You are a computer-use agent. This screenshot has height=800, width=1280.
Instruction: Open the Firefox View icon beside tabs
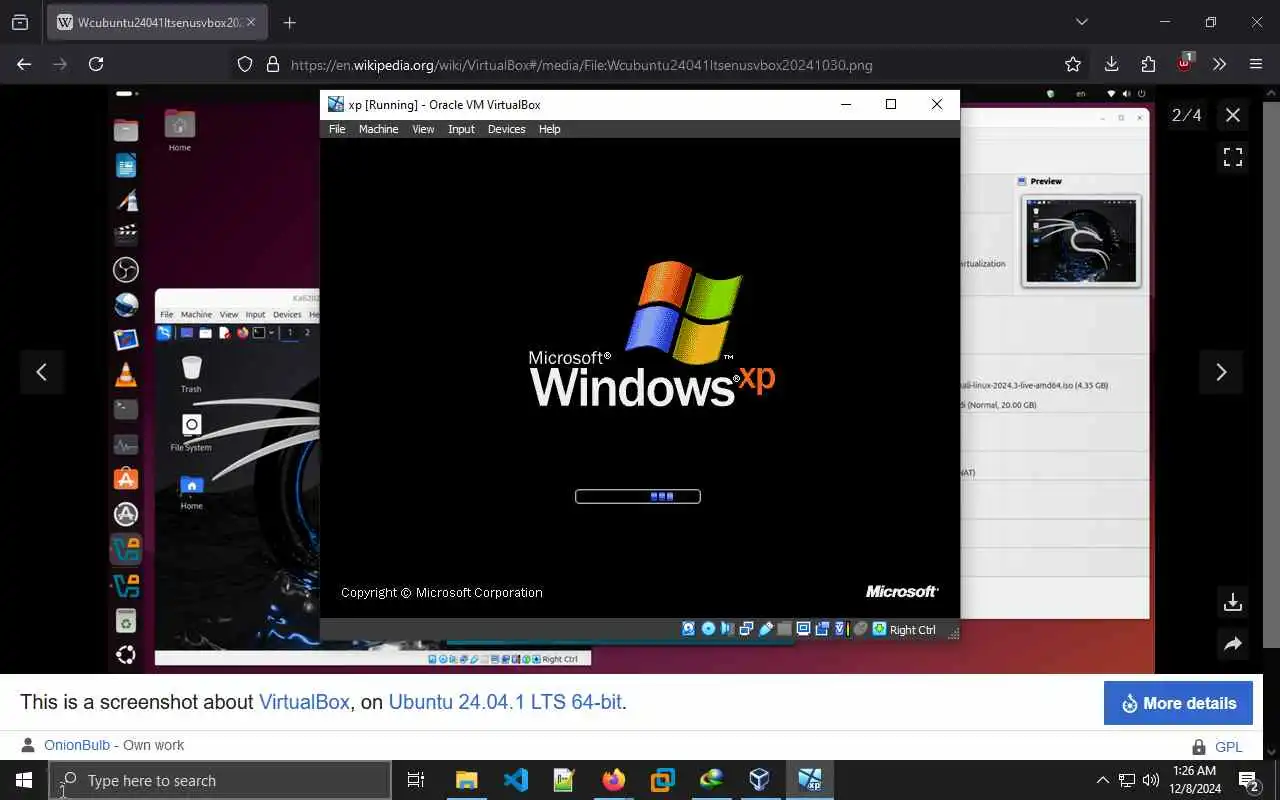20,22
